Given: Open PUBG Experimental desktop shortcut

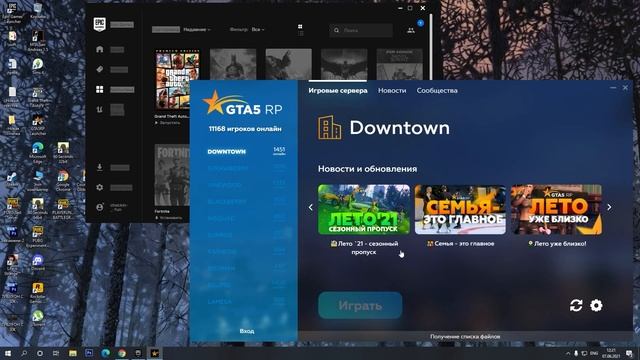Looking at the screenshot, I should (x=38, y=237).
